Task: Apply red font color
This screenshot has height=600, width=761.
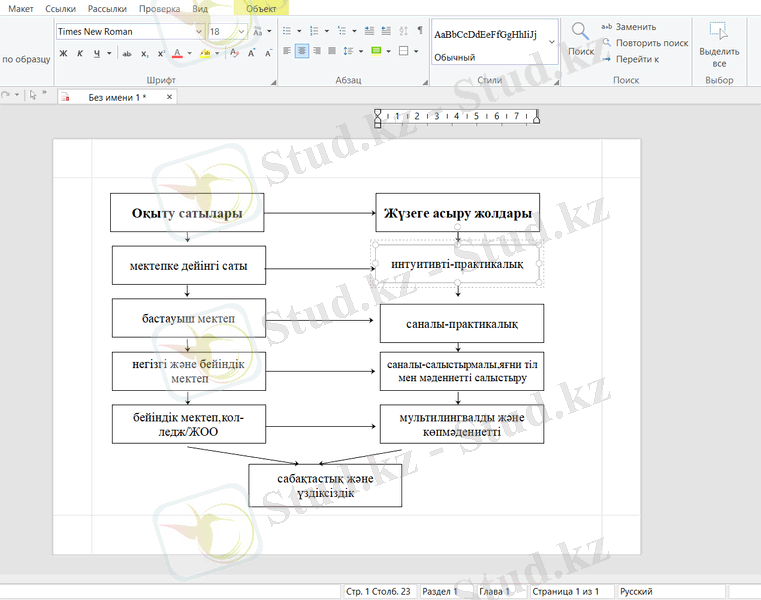Action: coord(177,53)
